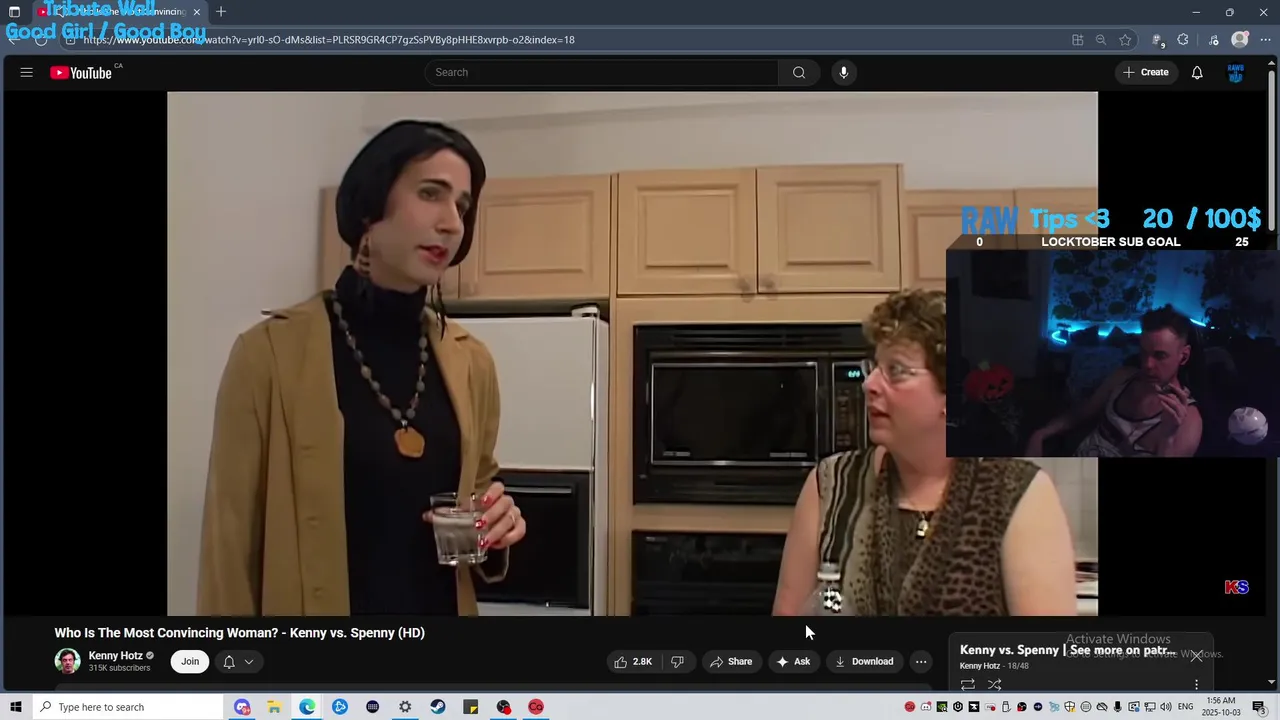Click the video title text
Screen dimensions: 1280x720
(x=240, y=633)
